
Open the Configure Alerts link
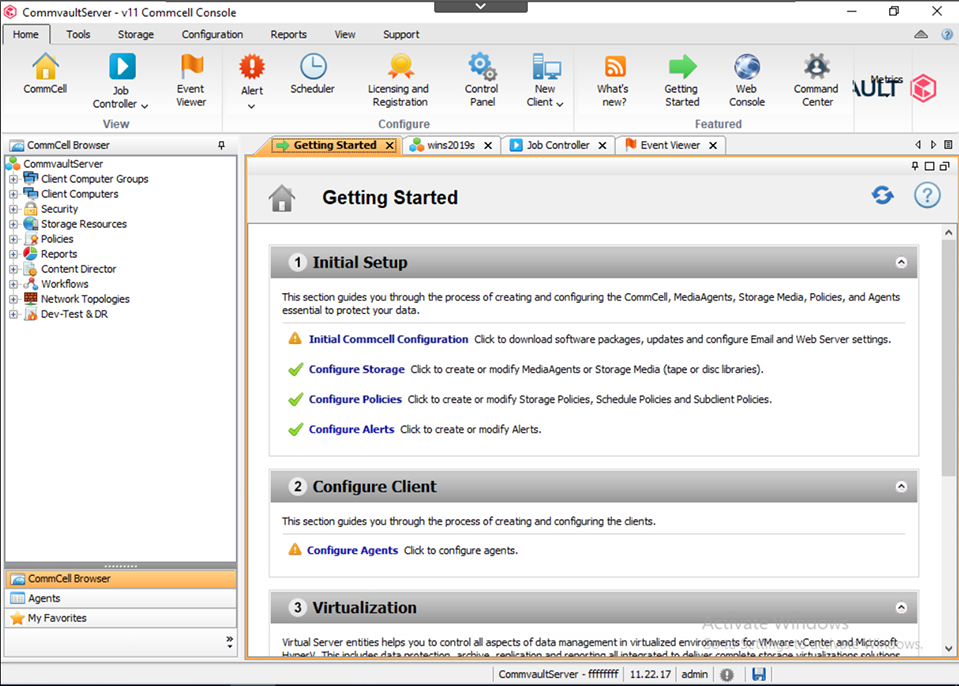point(352,429)
